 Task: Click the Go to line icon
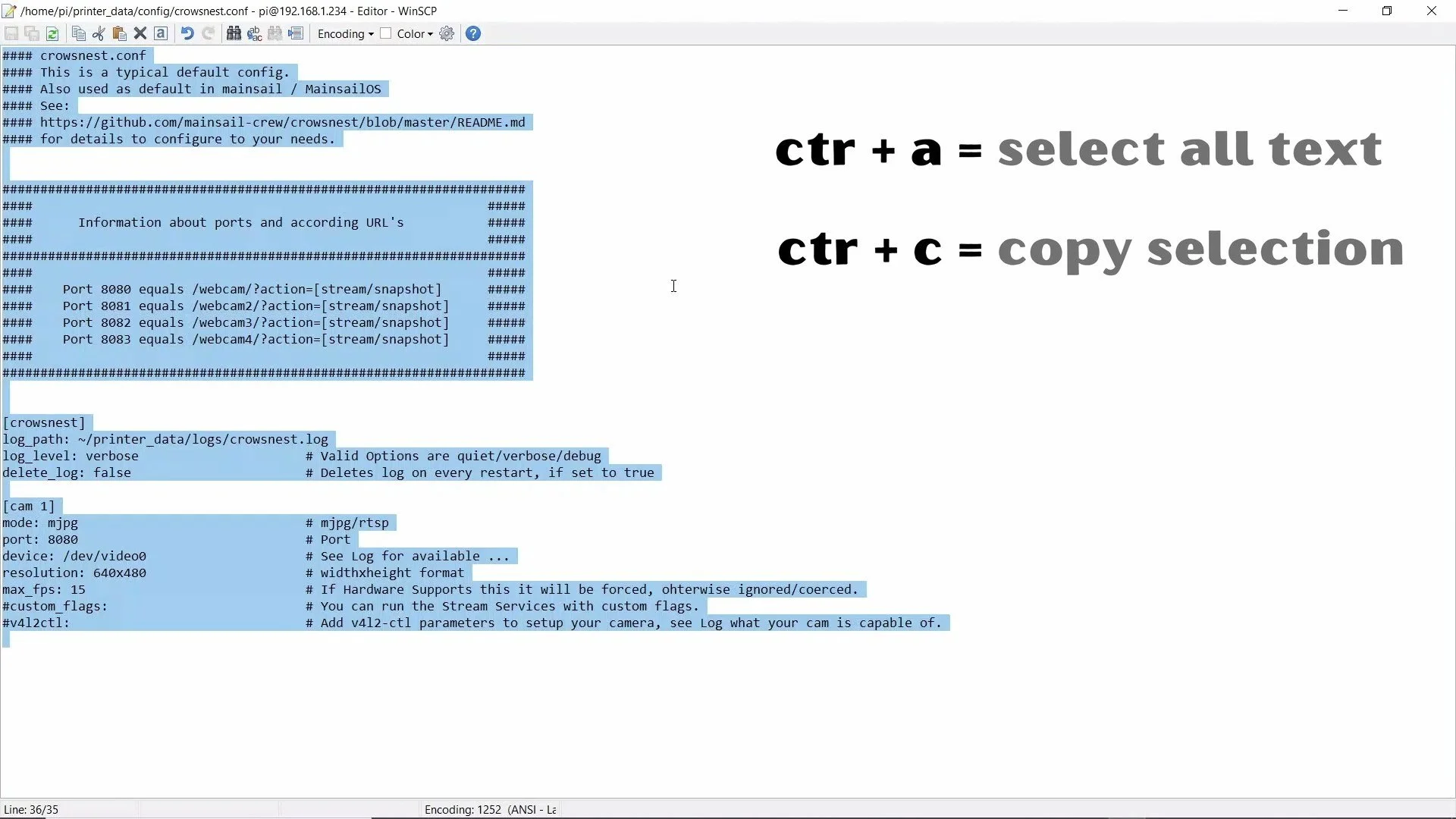tap(296, 33)
